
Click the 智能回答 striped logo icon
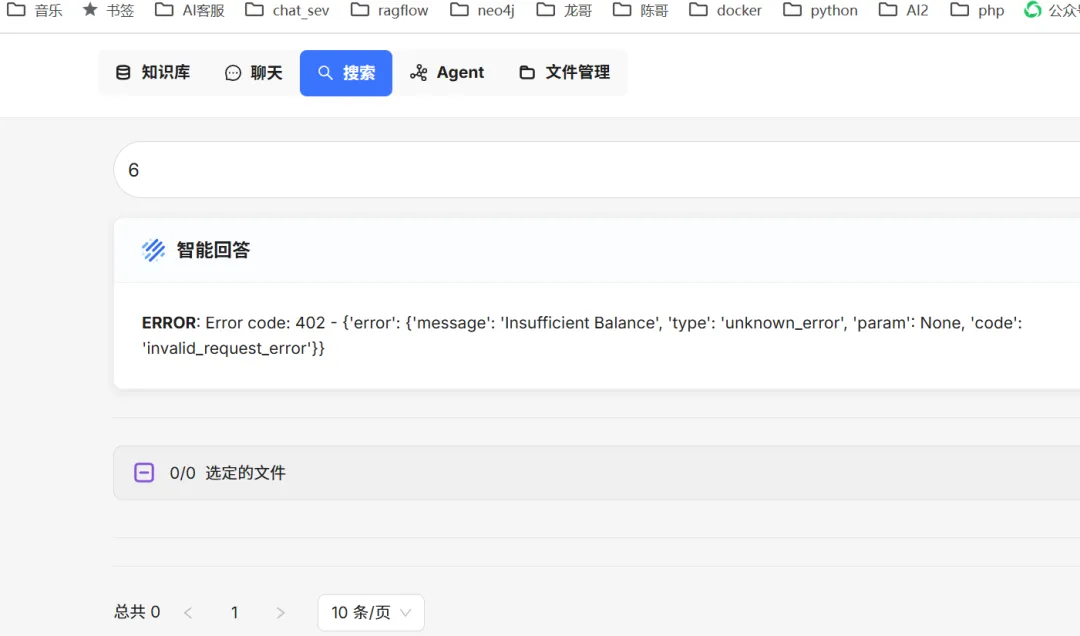click(x=153, y=250)
